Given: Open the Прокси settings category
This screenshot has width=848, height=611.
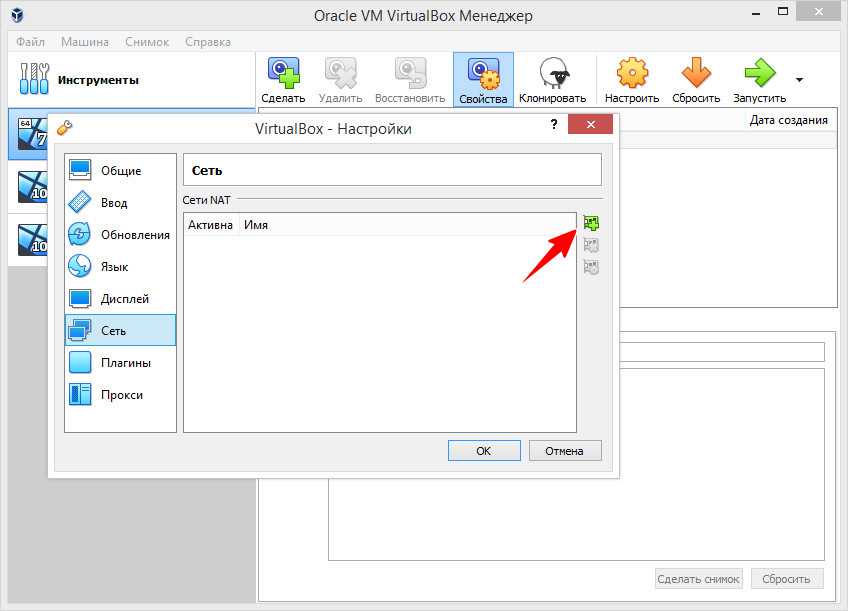Looking at the screenshot, I should coord(121,394).
